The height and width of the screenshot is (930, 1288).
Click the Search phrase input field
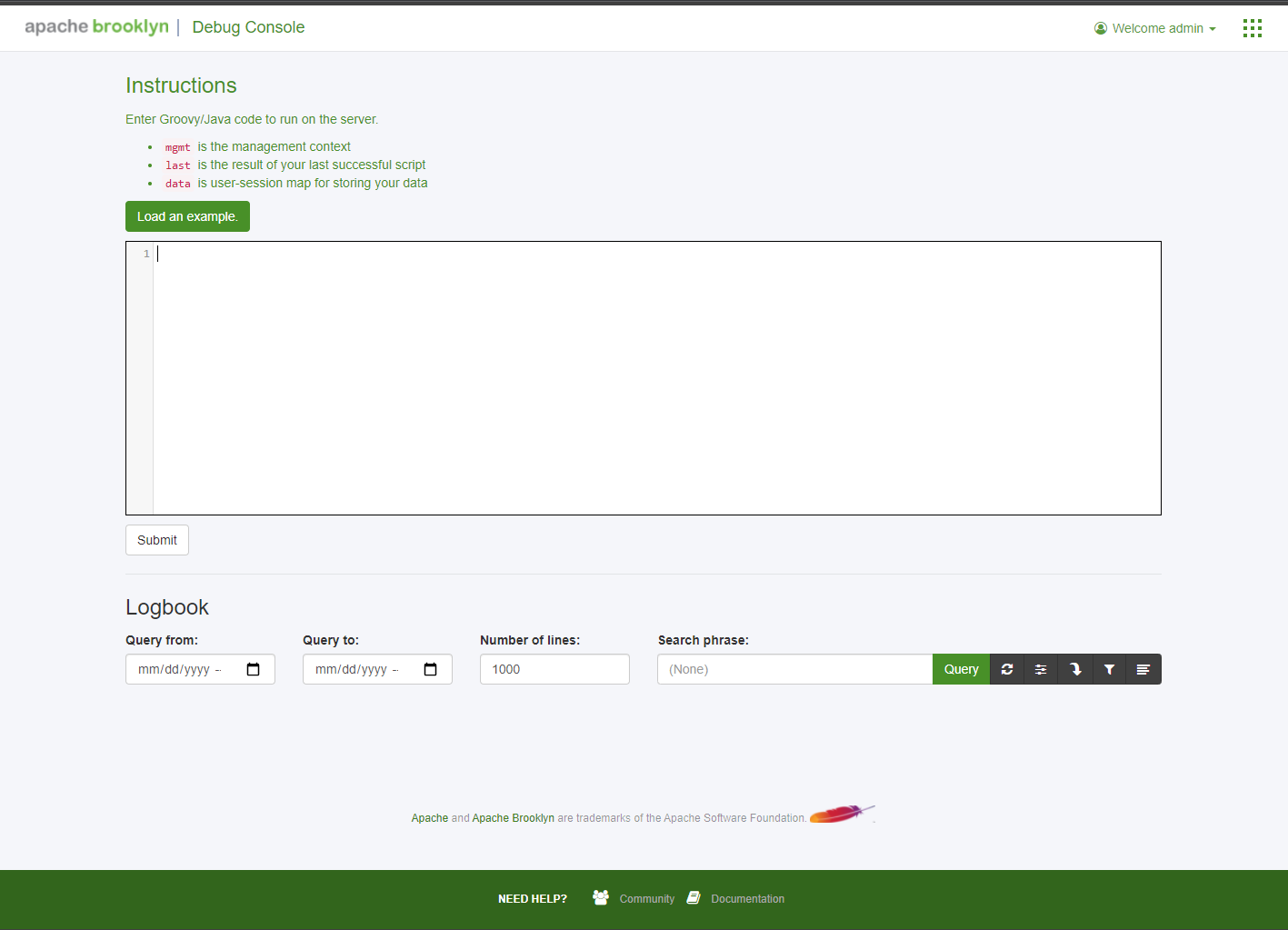point(795,669)
